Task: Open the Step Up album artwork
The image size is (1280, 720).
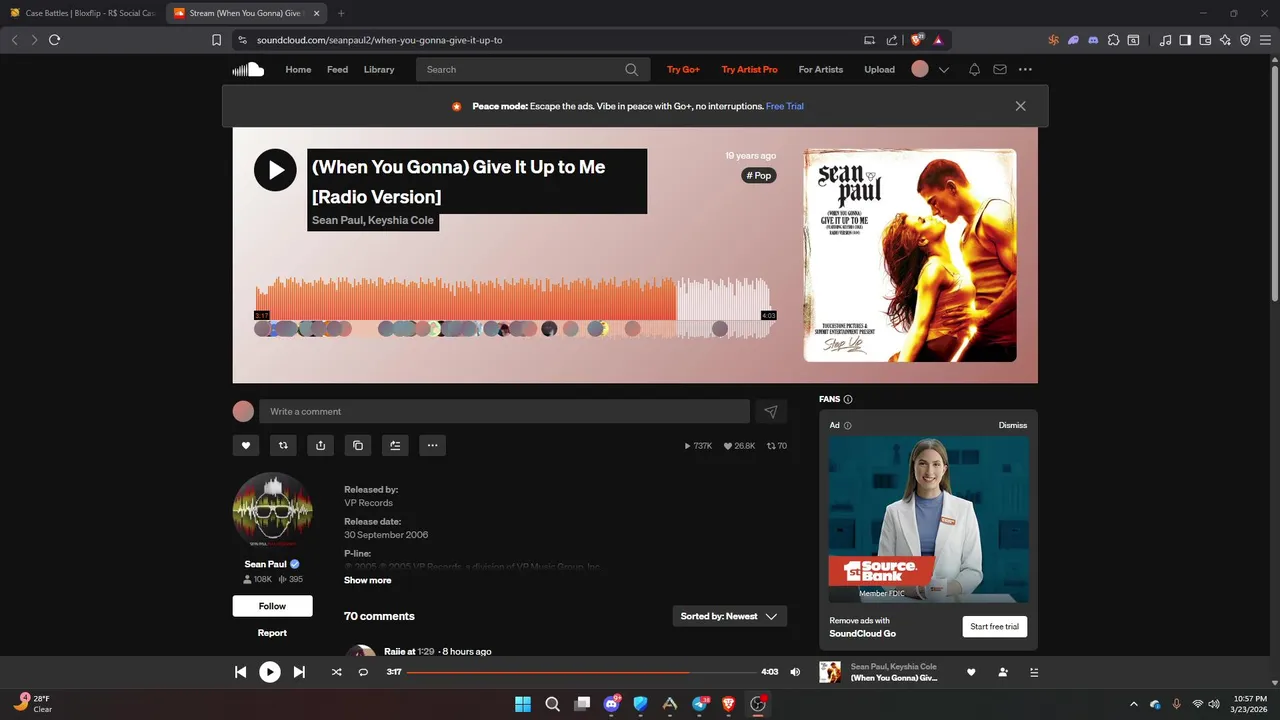Action: pyautogui.click(x=910, y=255)
